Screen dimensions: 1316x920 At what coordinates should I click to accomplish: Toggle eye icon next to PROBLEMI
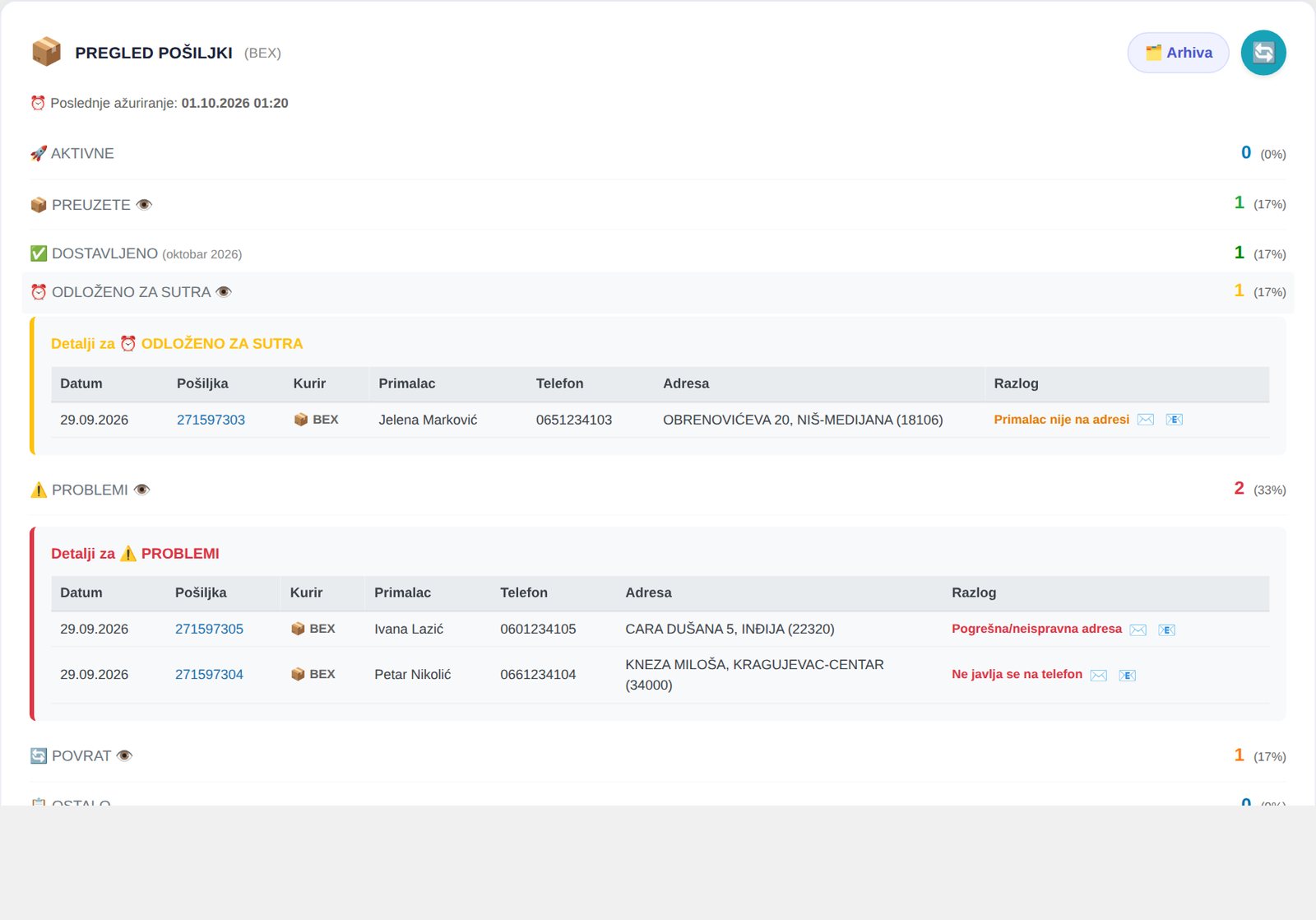point(141,490)
